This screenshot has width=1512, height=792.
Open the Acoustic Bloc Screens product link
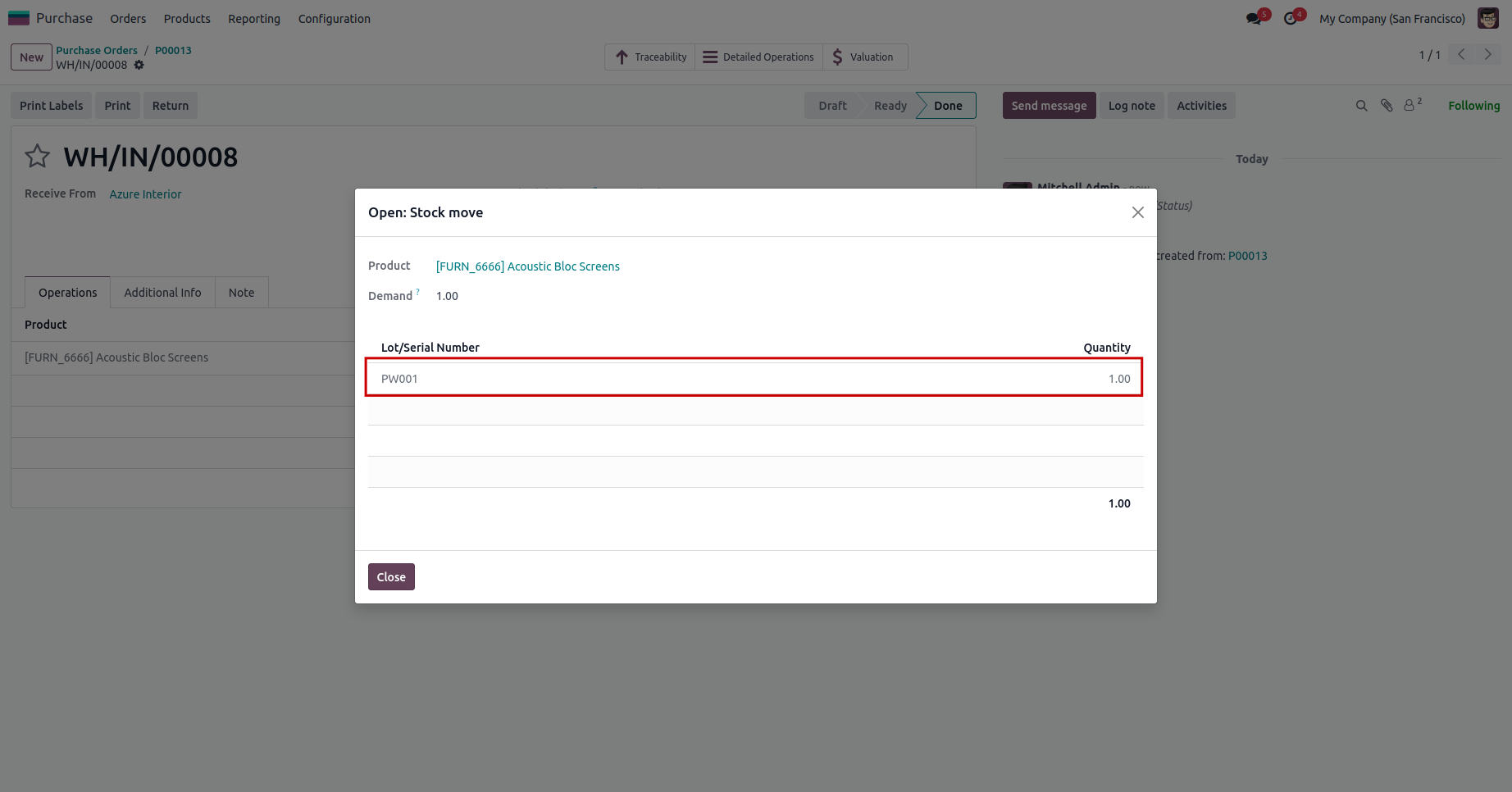(527, 266)
